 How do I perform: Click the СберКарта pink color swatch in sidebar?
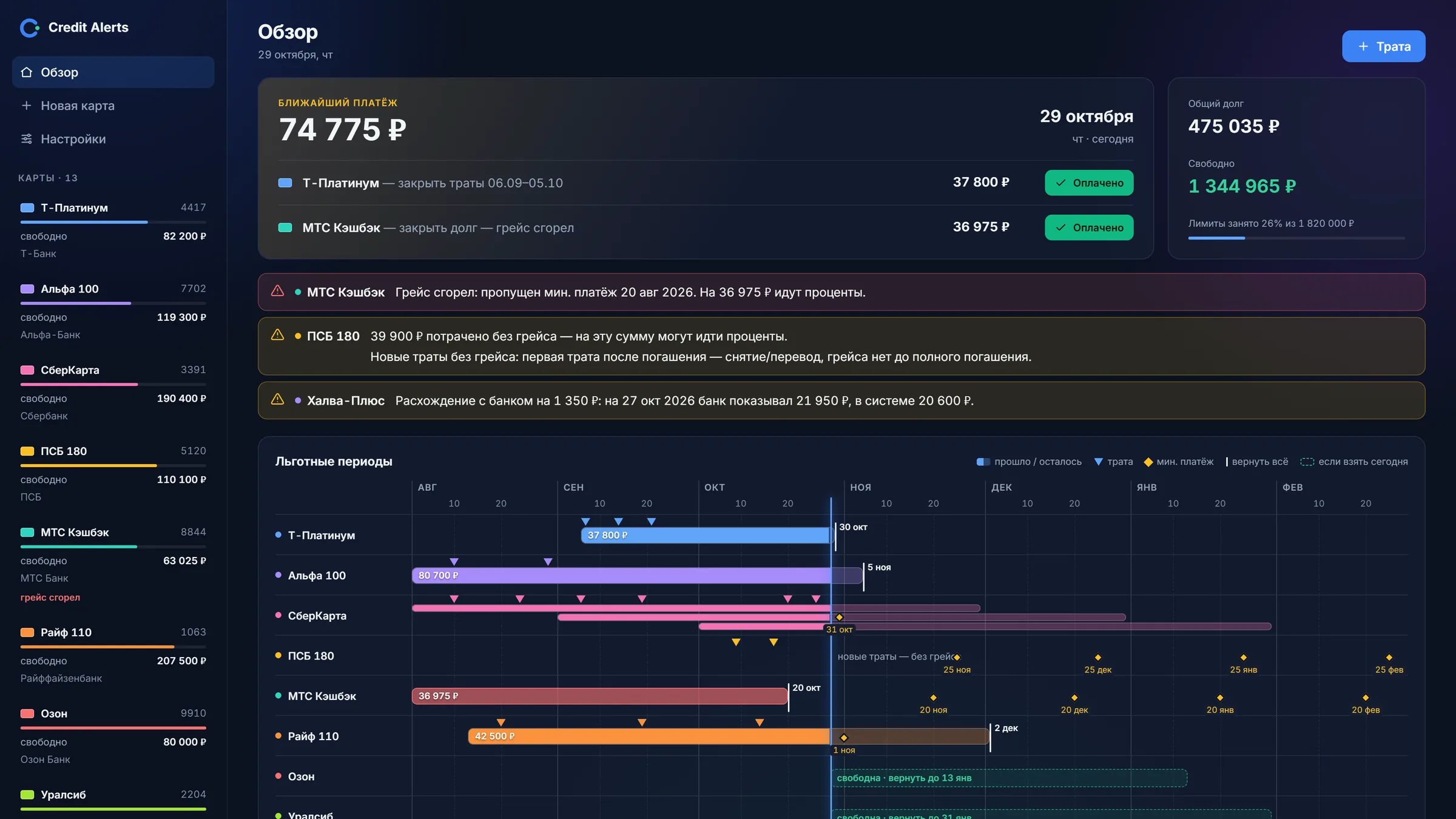click(x=27, y=370)
